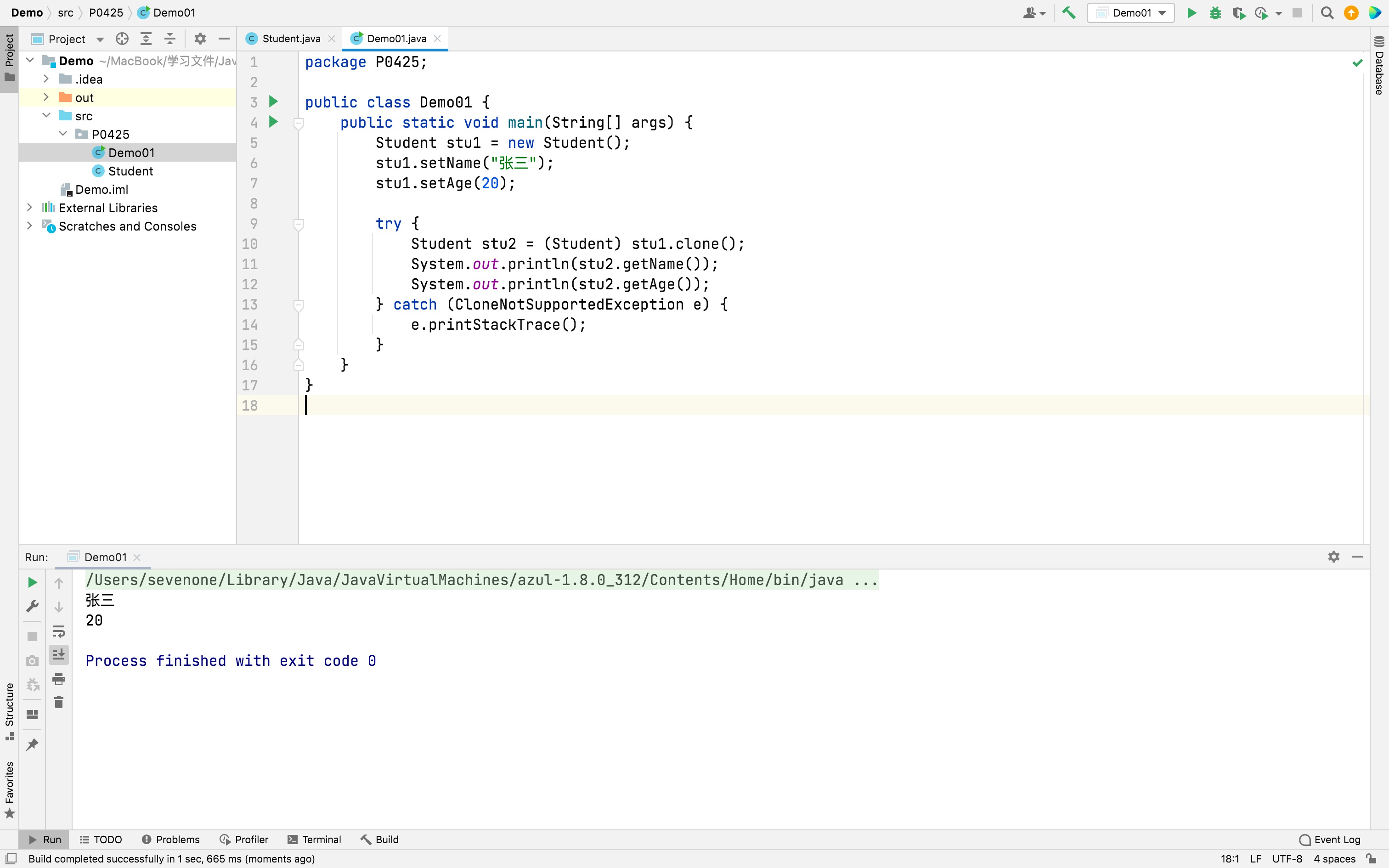Click the Clear All trash icon in console
1389x868 pixels.
pos(58,702)
